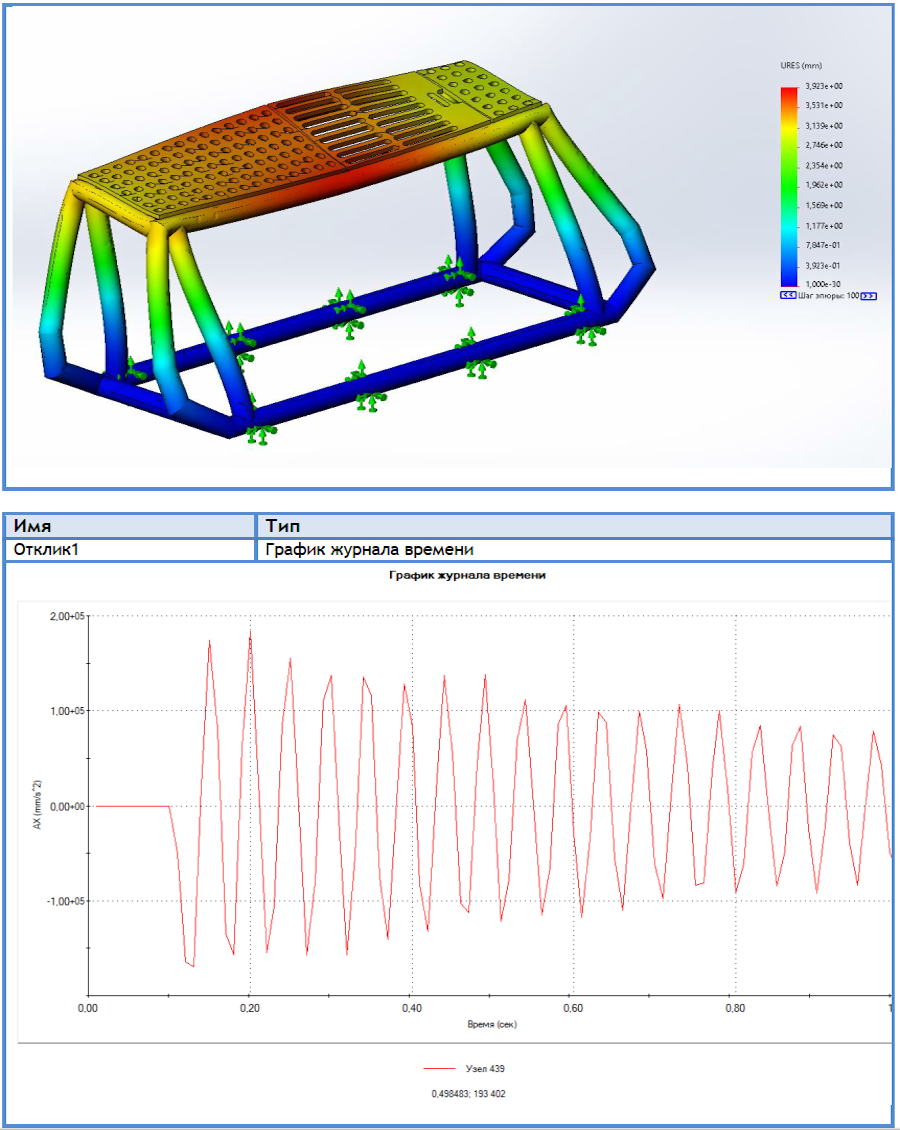Select the 'URES (mm)' legend title

coord(801,66)
